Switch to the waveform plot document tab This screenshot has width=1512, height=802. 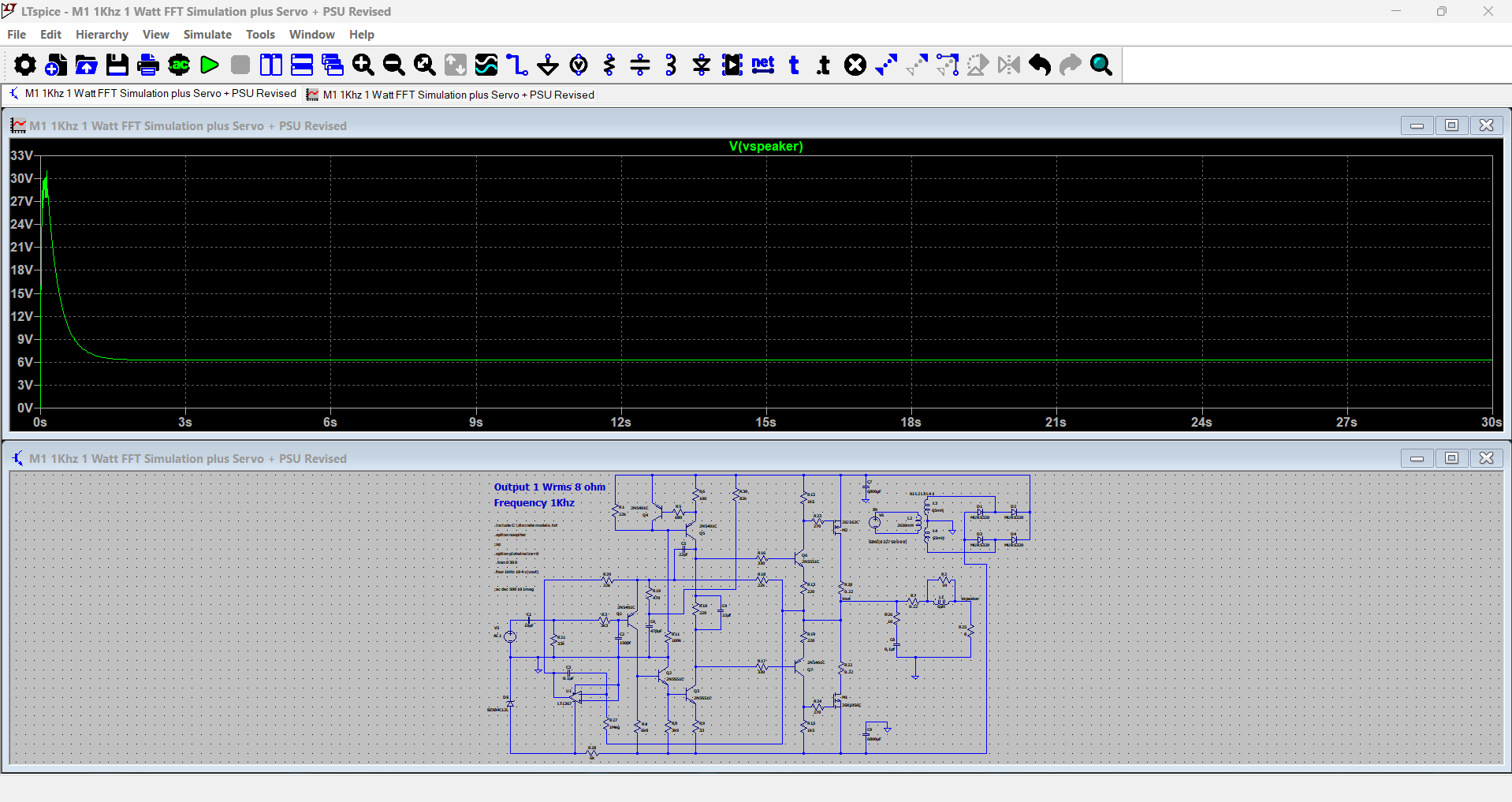(x=450, y=95)
